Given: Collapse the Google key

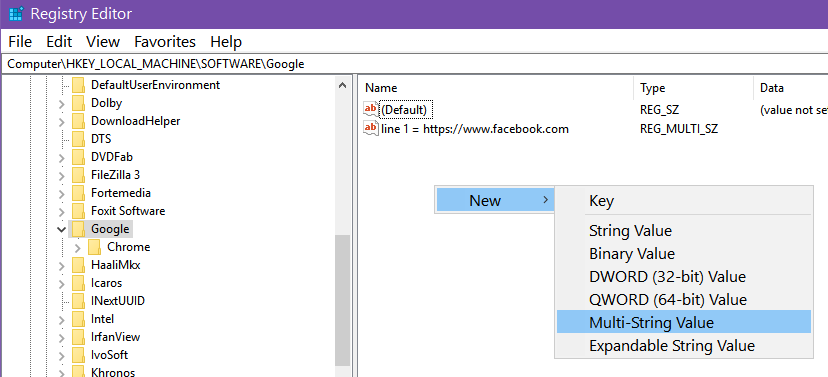Looking at the screenshot, I should [x=62, y=229].
